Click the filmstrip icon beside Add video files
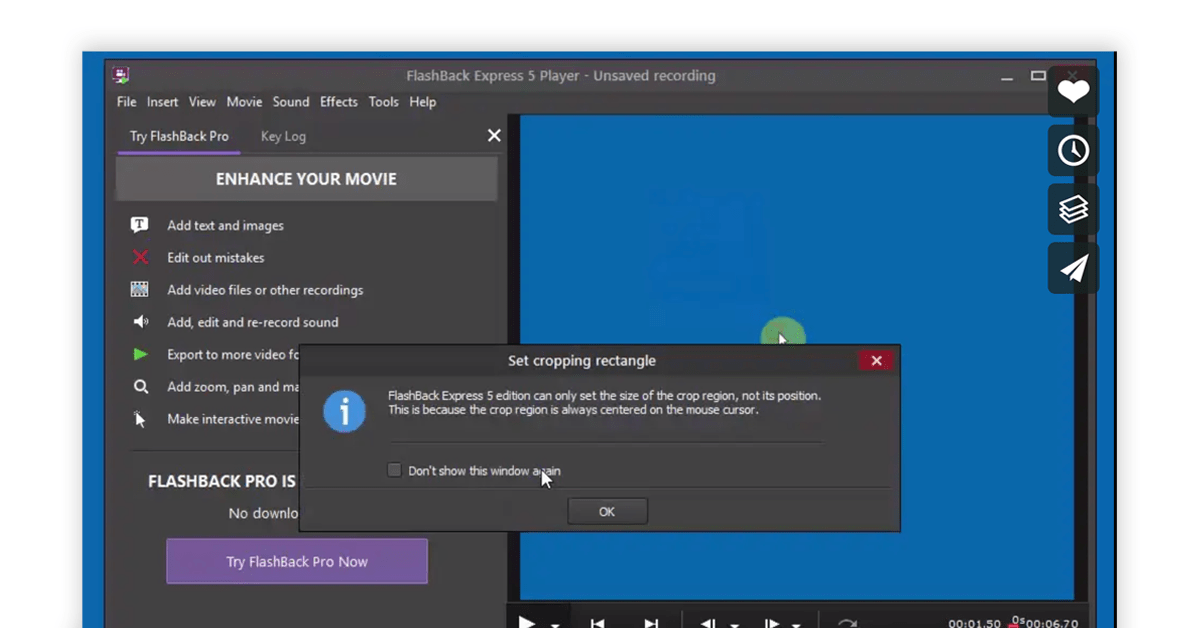 pyautogui.click(x=140, y=290)
